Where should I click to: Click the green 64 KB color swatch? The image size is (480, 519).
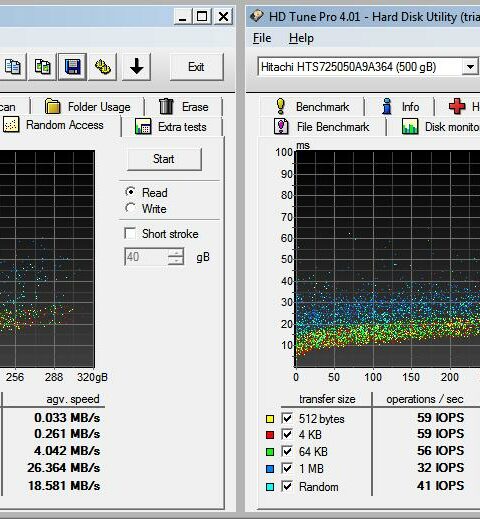tap(270, 452)
